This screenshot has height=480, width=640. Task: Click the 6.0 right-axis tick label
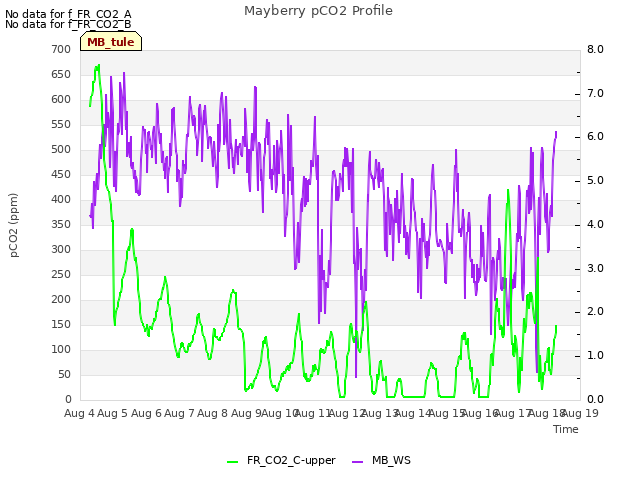click(595, 137)
